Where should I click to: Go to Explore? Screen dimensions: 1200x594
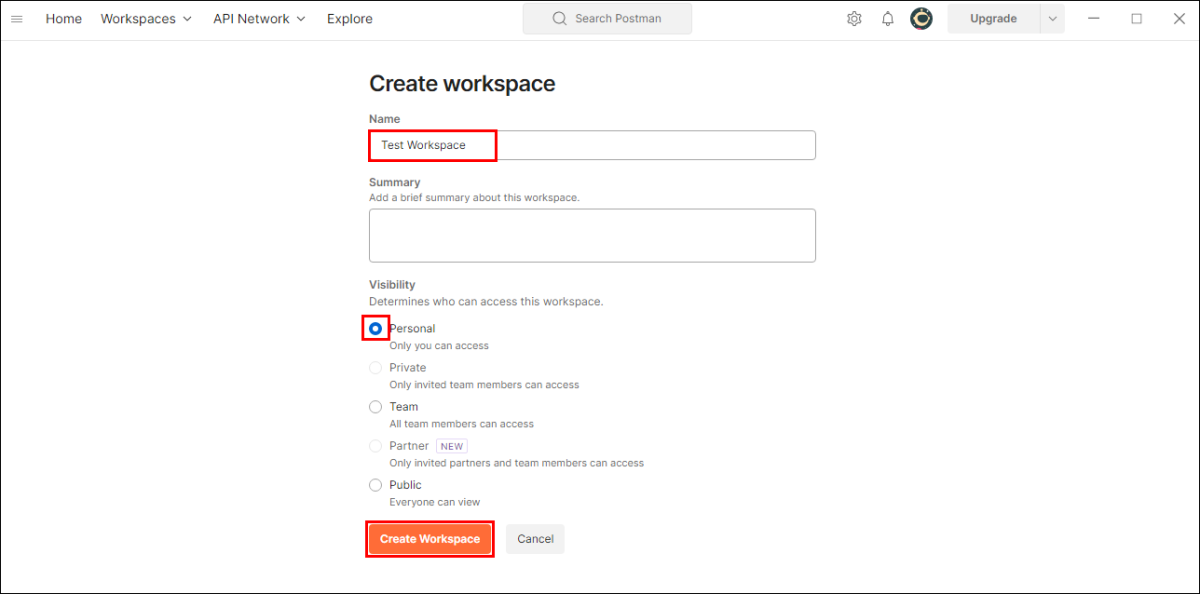pyautogui.click(x=350, y=19)
